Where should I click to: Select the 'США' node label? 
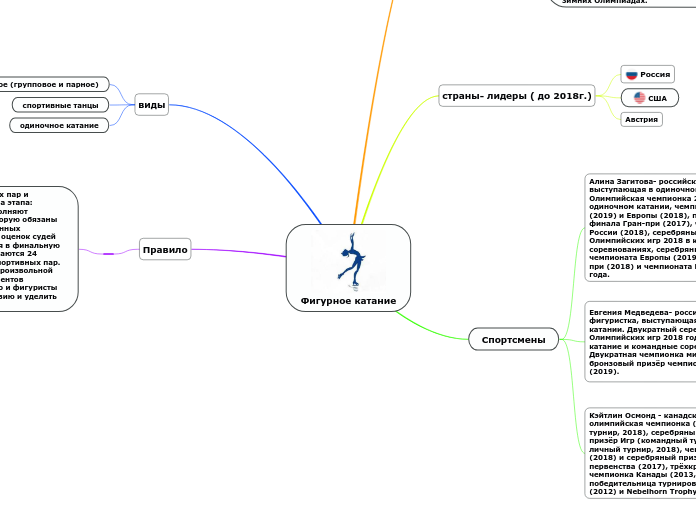[x=657, y=98]
